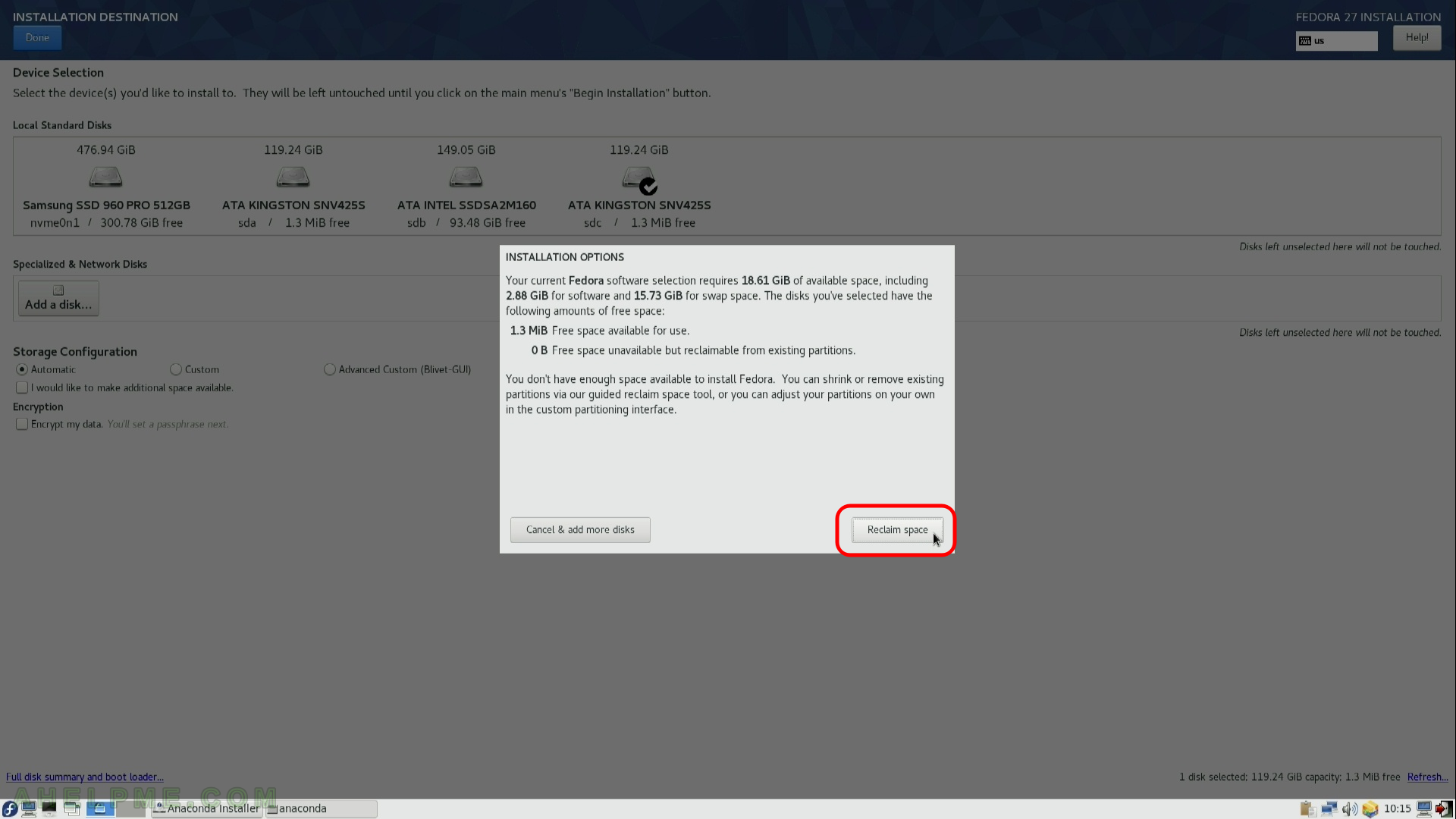The image size is (1456, 819).
Task: Click the INSTALLATION OPTIONS dialog title
Action: [565, 257]
